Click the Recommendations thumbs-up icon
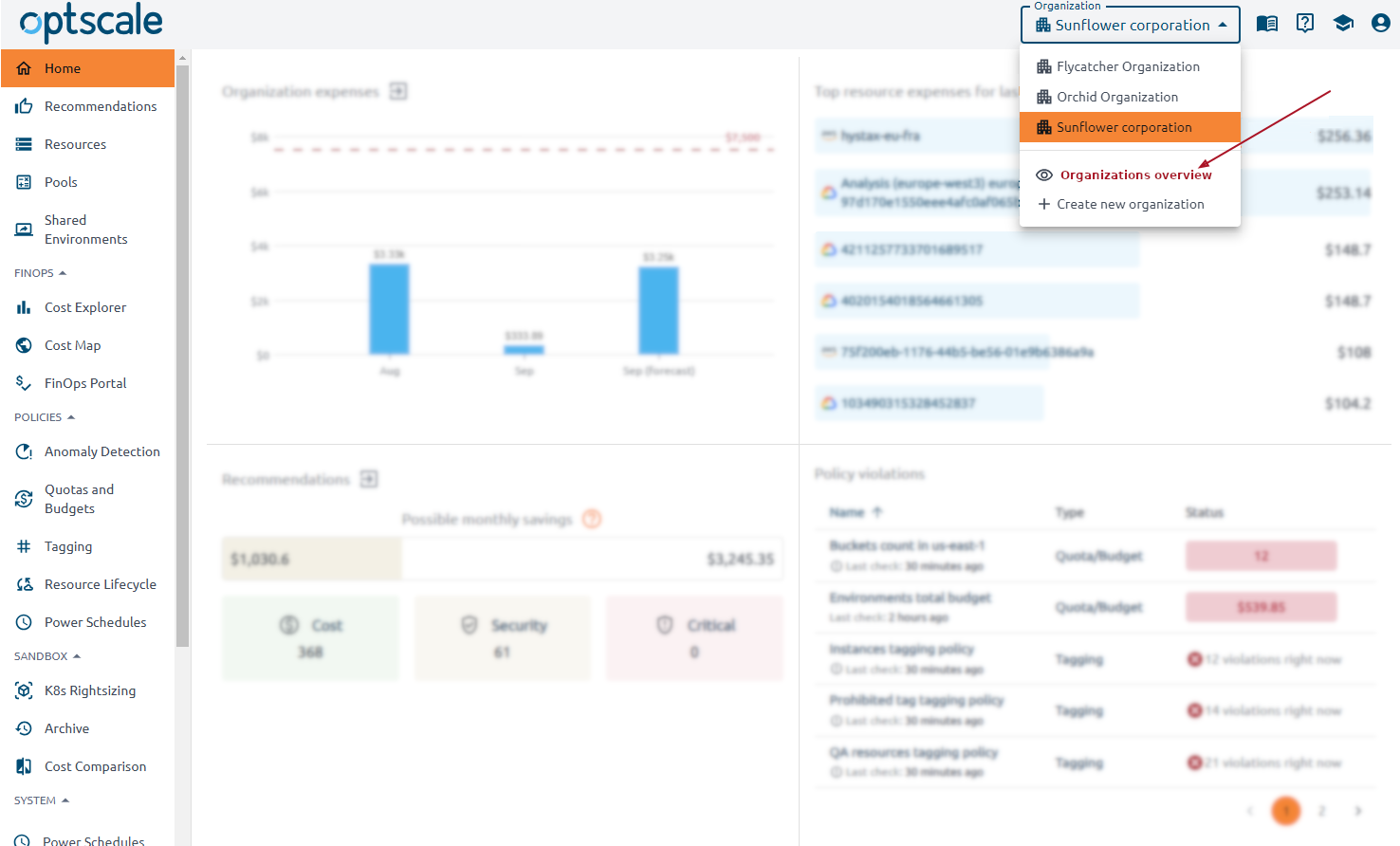The image size is (1400, 846). click(x=24, y=106)
